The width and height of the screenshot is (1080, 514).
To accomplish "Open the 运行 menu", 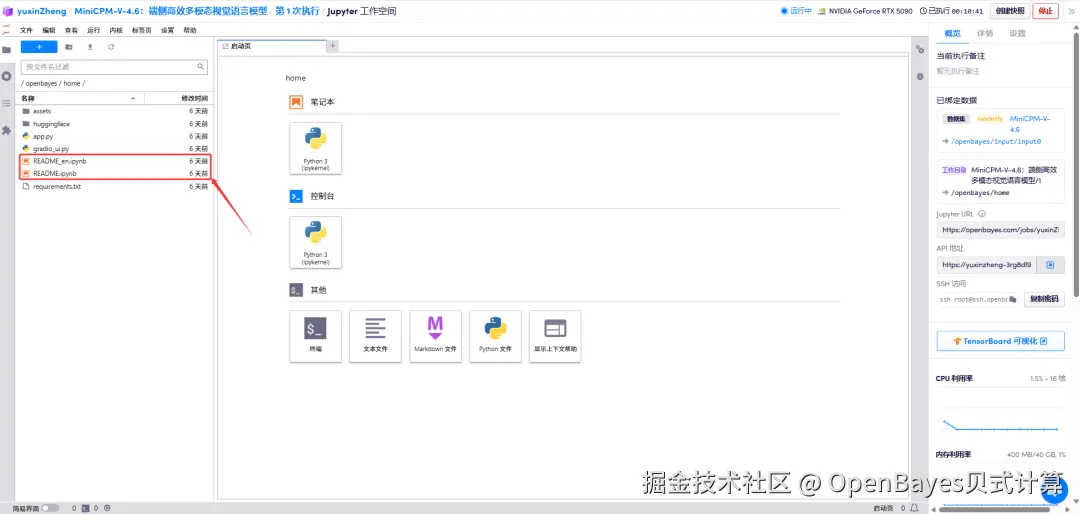I will (x=94, y=30).
